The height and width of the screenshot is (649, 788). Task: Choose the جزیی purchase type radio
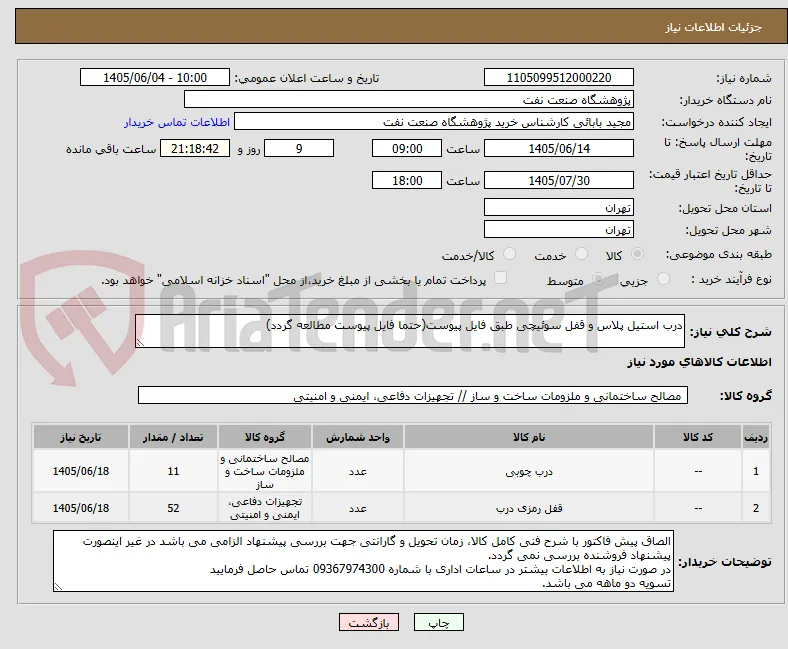point(663,279)
